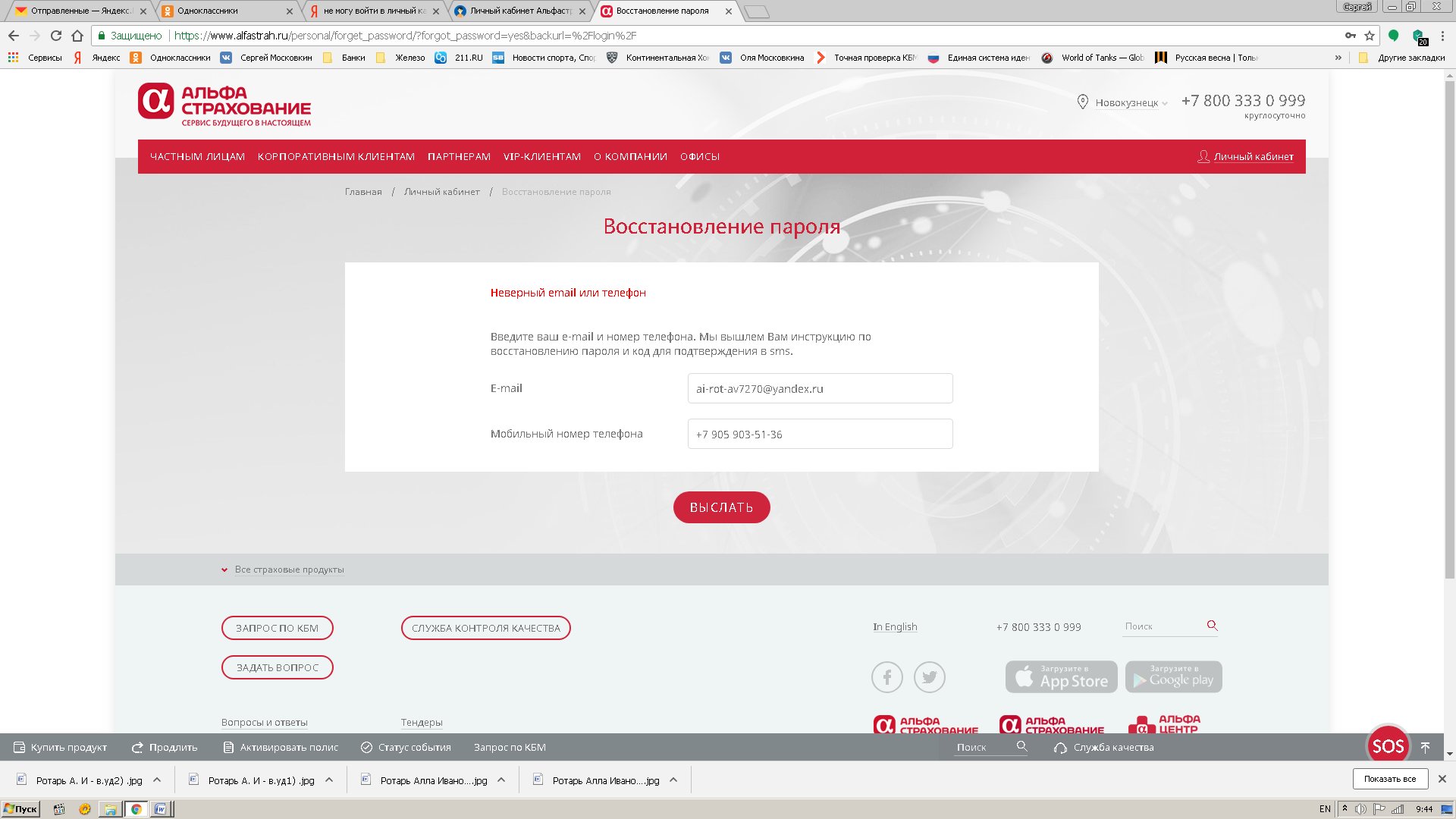Click the Личный кабинет account icon
1456x819 pixels.
1202,156
